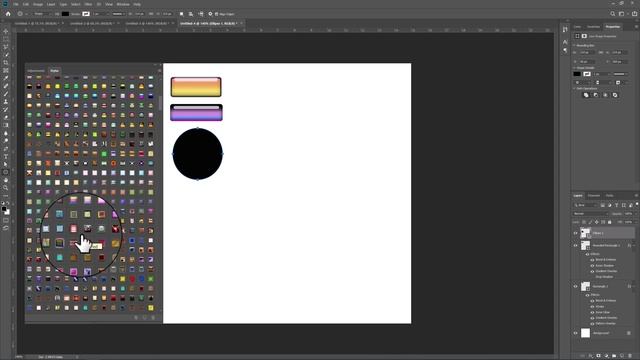Click the Stroke swatch in options bar
Image resolution: width=640 pixels, height=360 pixels.
coord(86,14)
